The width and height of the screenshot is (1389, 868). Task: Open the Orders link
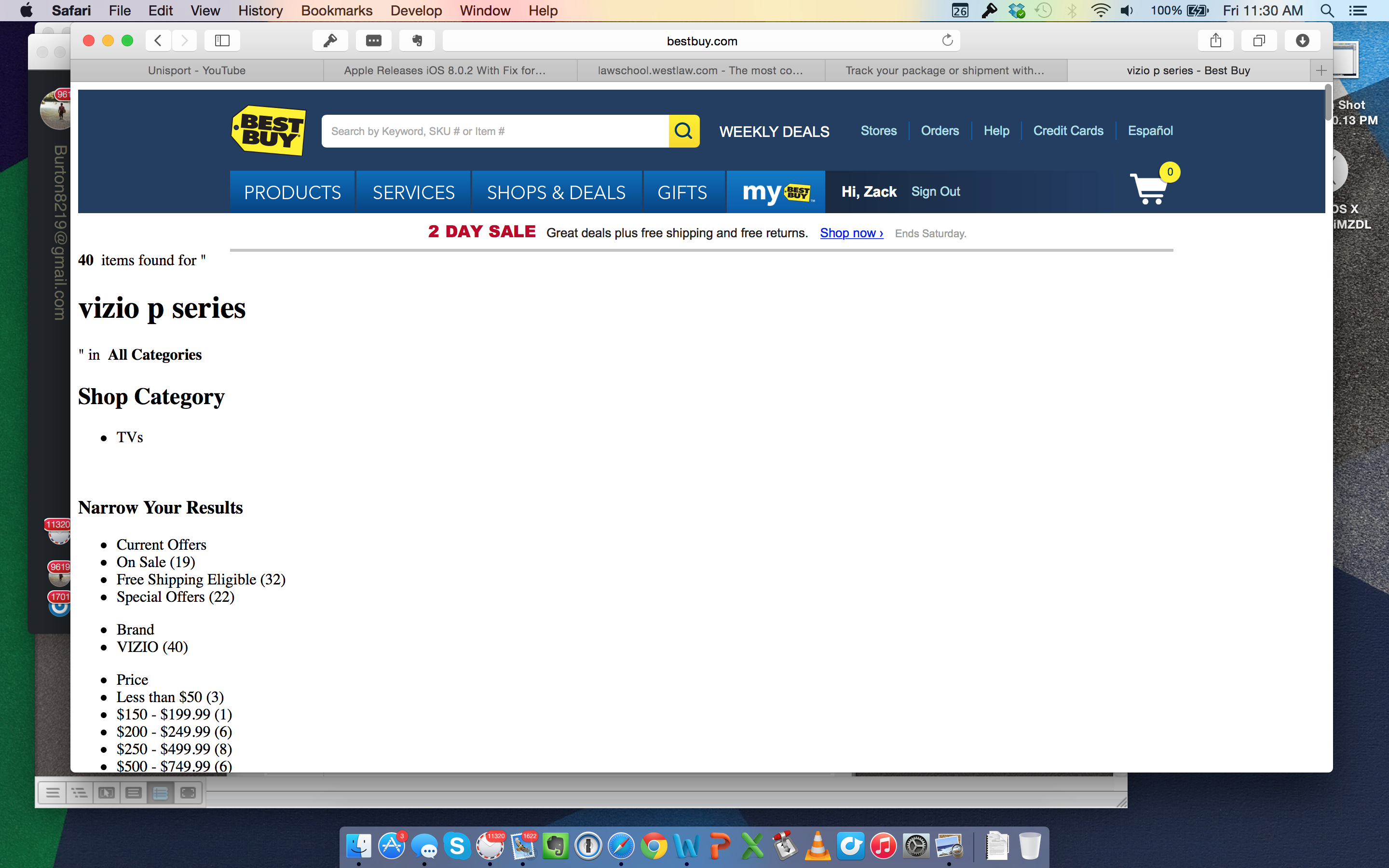(940, 131)
